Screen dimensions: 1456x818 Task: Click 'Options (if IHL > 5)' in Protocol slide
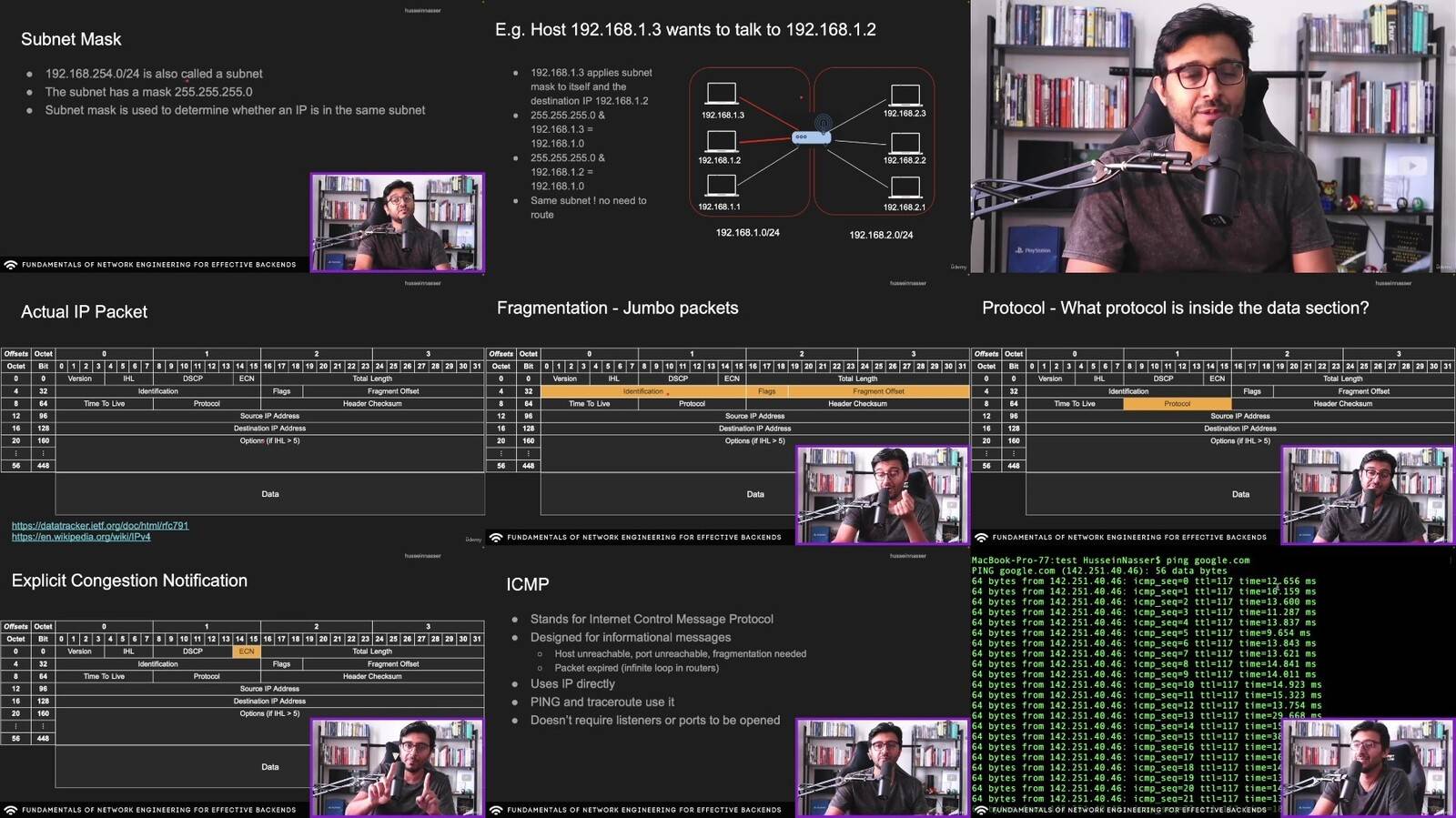click(x=1240, y=440)
